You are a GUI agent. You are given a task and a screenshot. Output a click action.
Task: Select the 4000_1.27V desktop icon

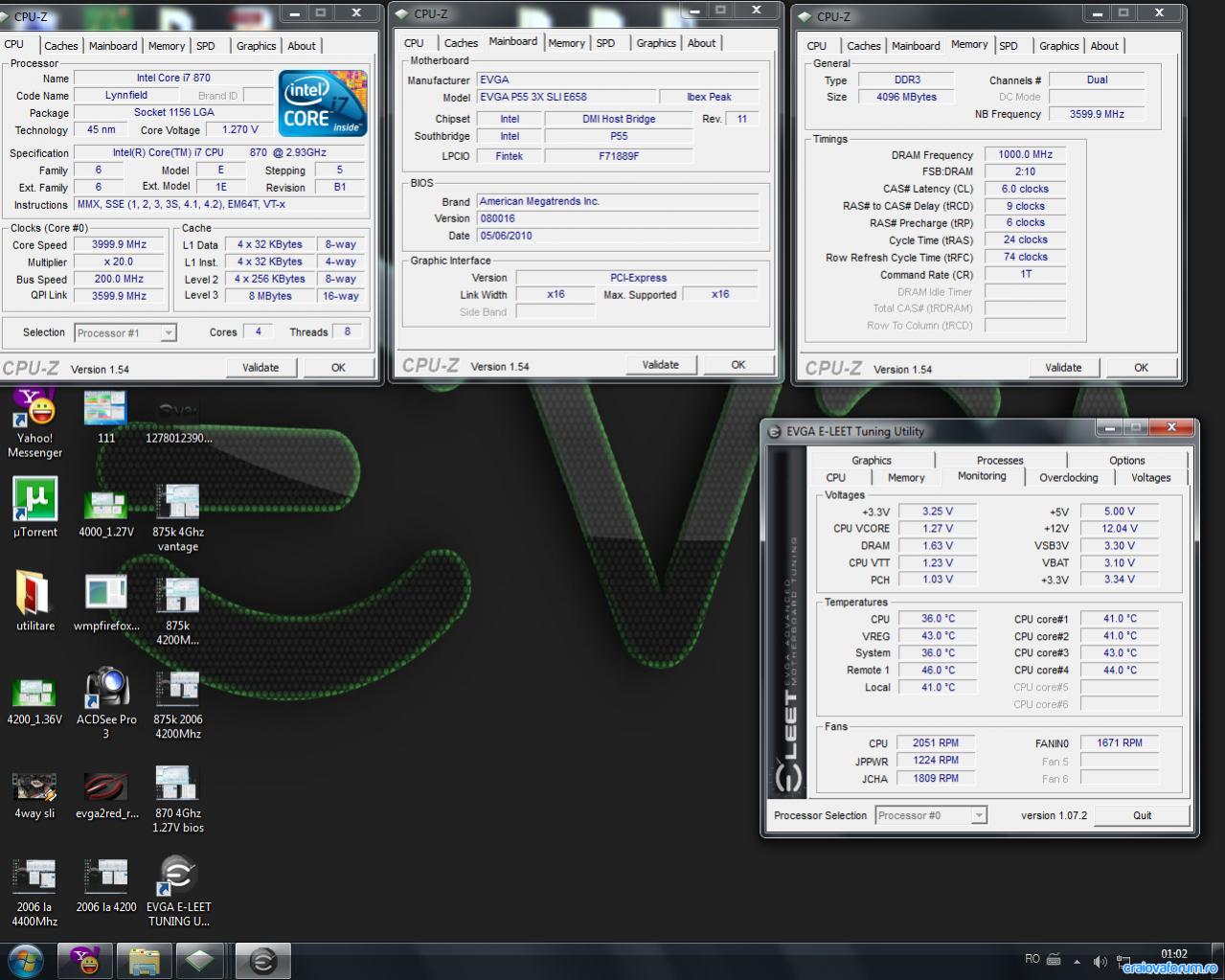click(x=106, y=514)
